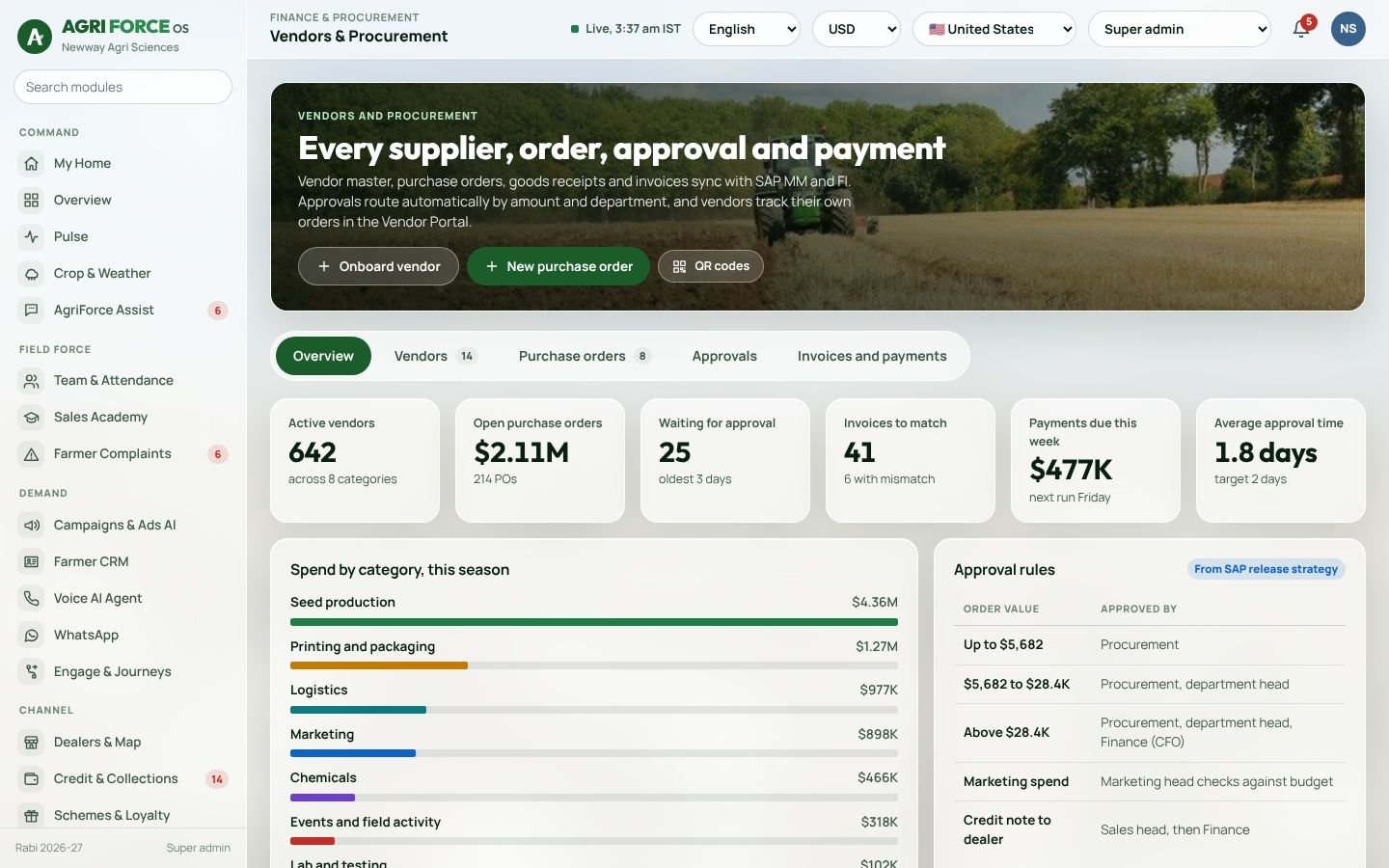This screenshot has width=1389, height=868.
Task: Open the USD currency dropdown
Action: [x=857, y=29]
